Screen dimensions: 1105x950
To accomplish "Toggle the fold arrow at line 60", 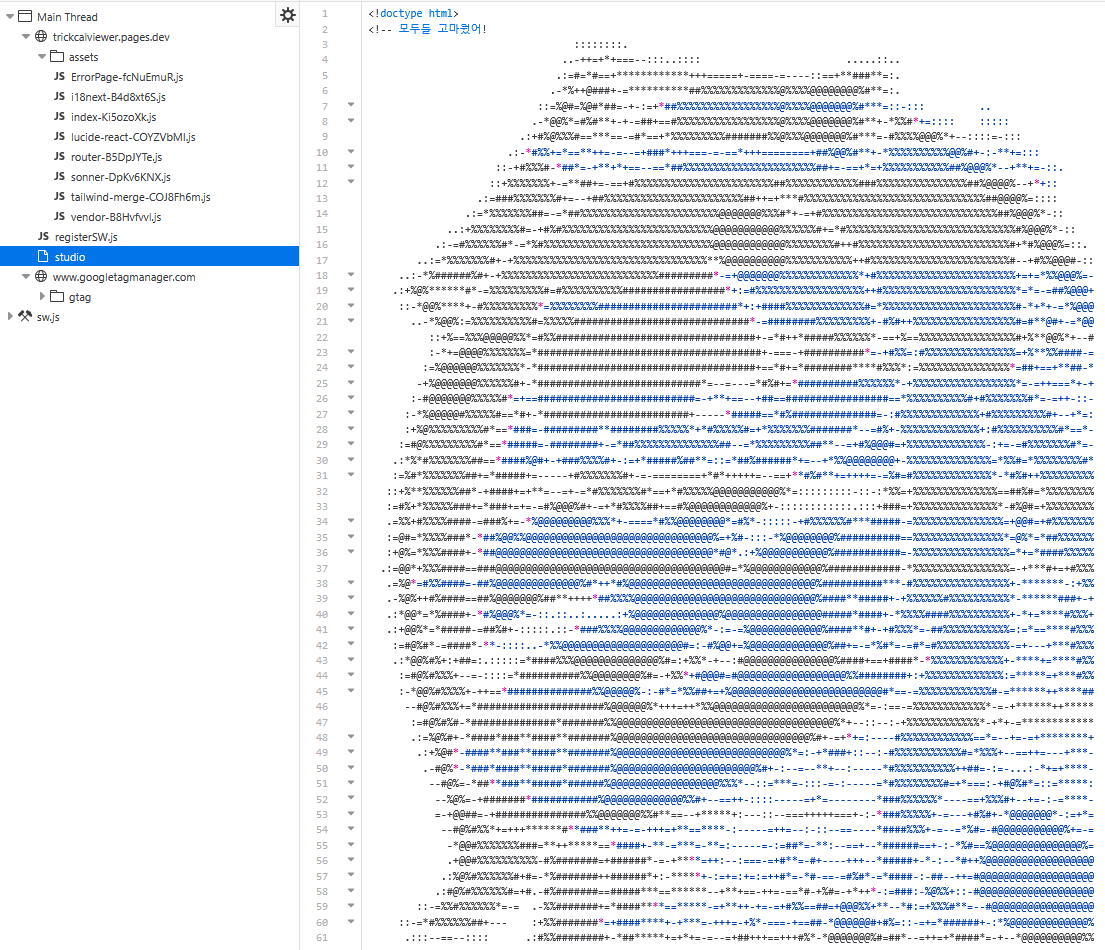I will 351,921.
